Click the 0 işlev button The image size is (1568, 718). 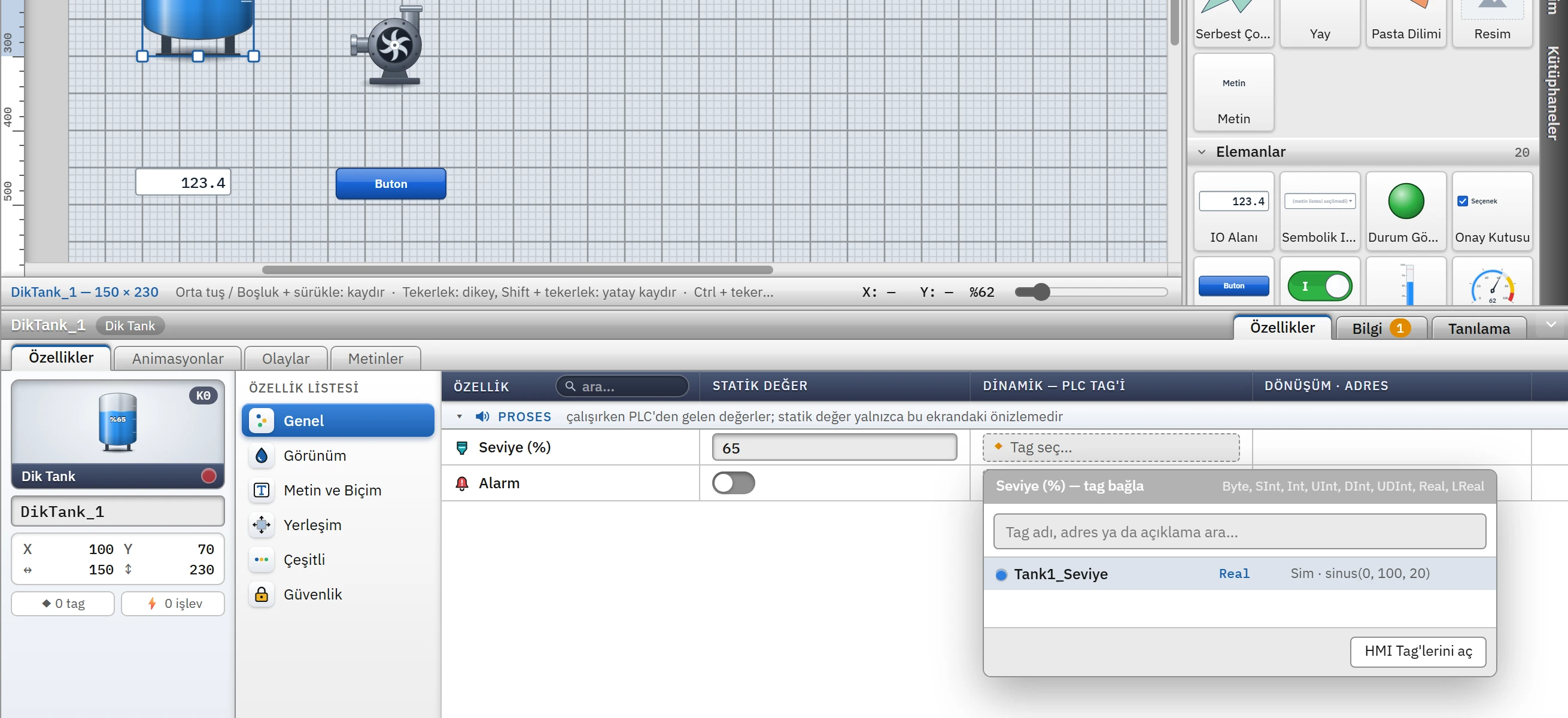tap(173, 603)
